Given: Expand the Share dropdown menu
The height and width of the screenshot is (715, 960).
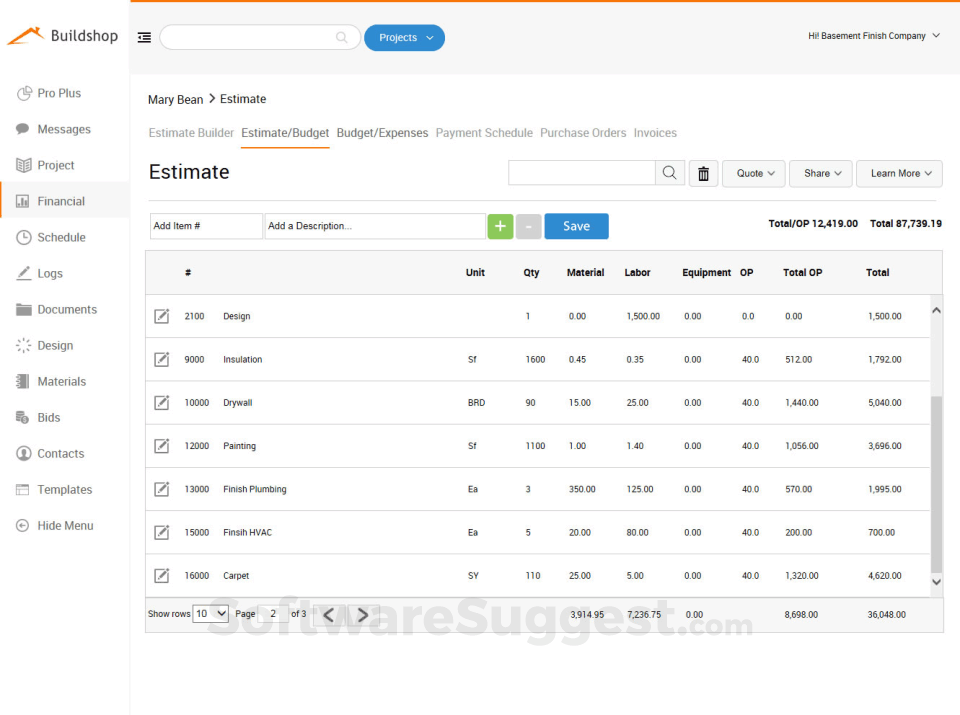Looking at the screenshot, I should coord(820,173).
